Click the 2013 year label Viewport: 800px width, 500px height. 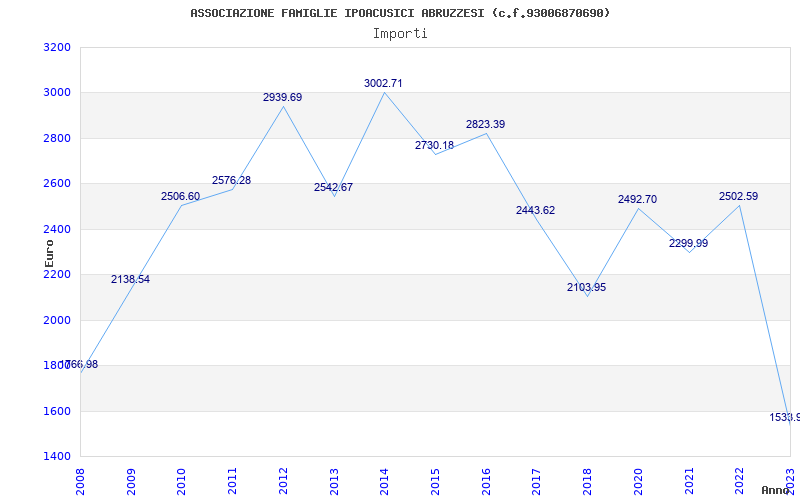coord(334,482)
